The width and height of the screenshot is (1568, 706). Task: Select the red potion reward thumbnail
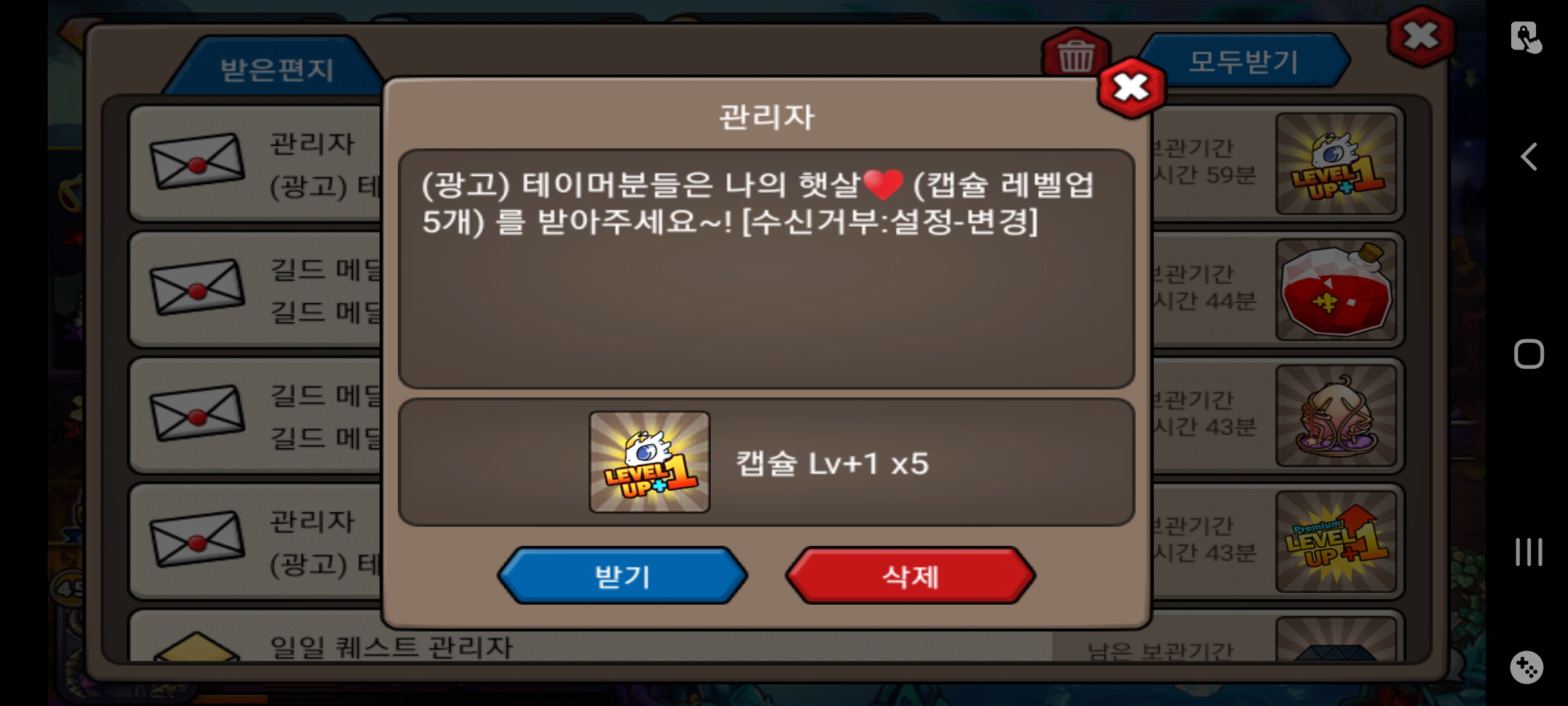pyautogui.click(x=1336, y=290)
